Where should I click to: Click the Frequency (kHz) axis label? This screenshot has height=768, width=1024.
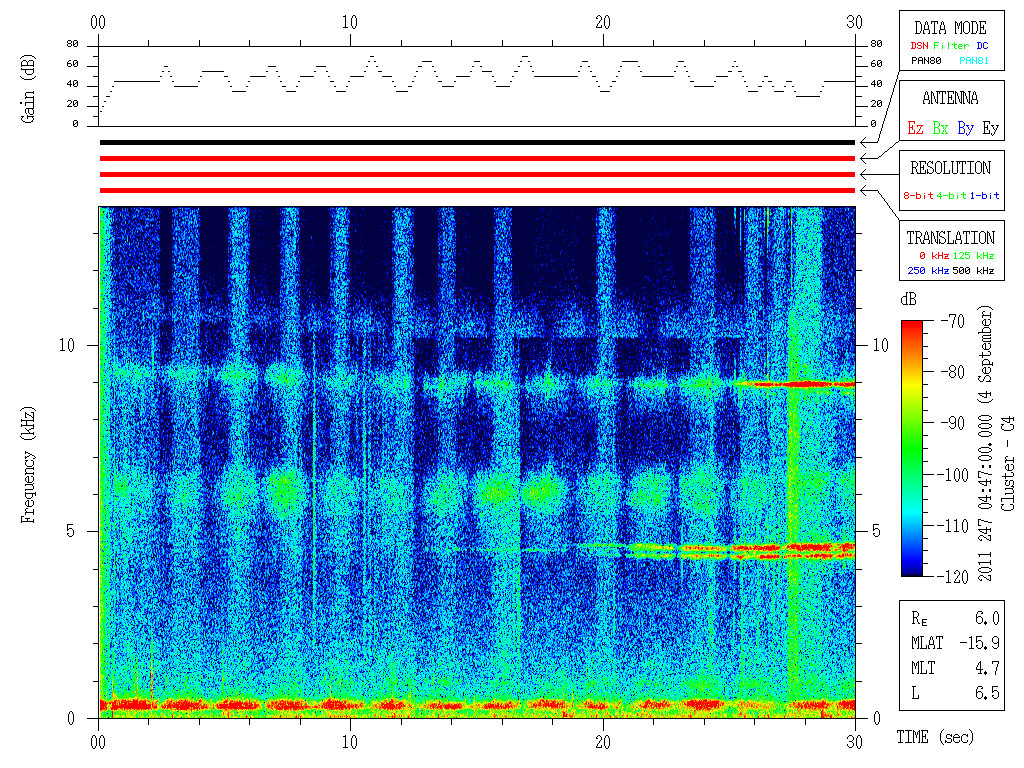click(x=27, y=465)
